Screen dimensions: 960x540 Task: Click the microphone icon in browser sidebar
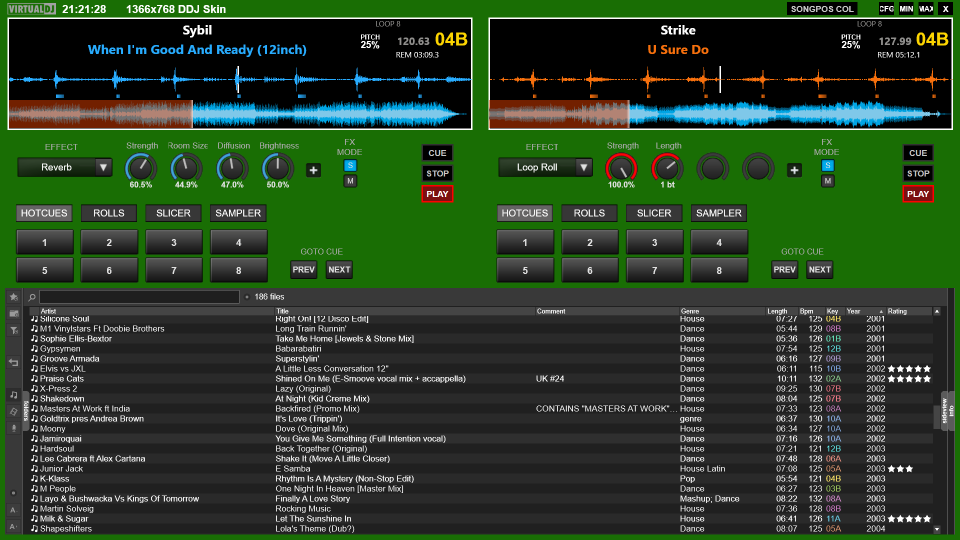(x=14, y=427)
